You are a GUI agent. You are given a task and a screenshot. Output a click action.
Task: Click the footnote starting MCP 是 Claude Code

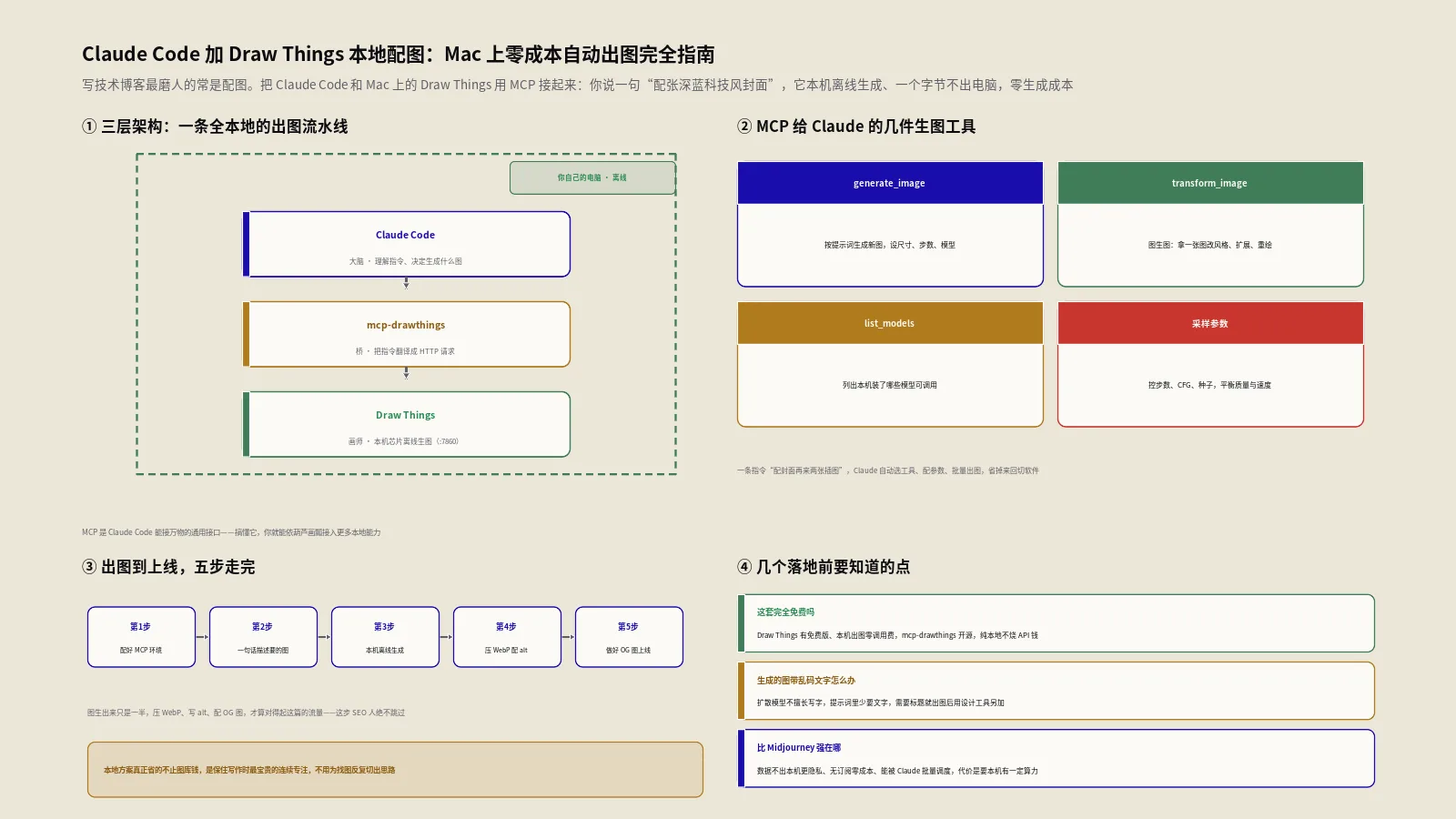coord(231,532)
